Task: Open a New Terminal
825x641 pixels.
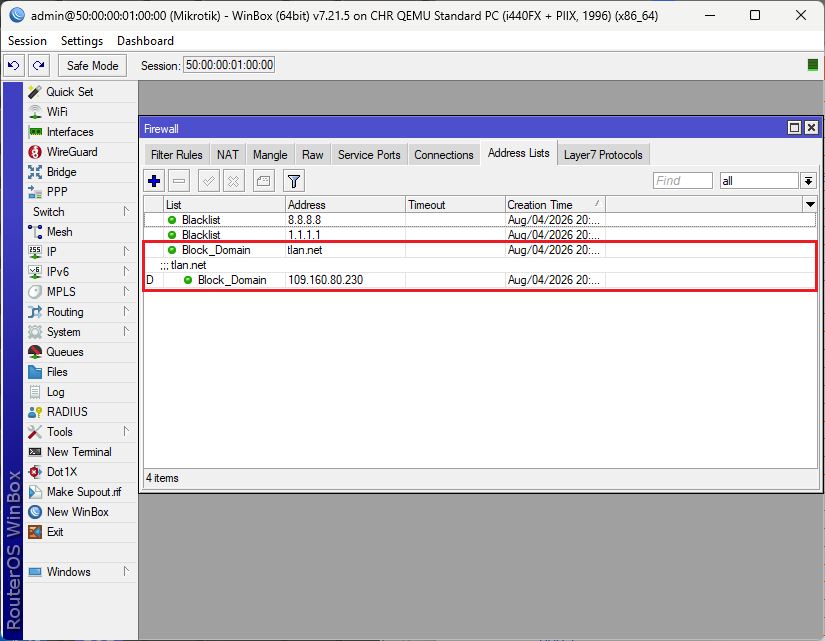Action: (x=81, y=452)
